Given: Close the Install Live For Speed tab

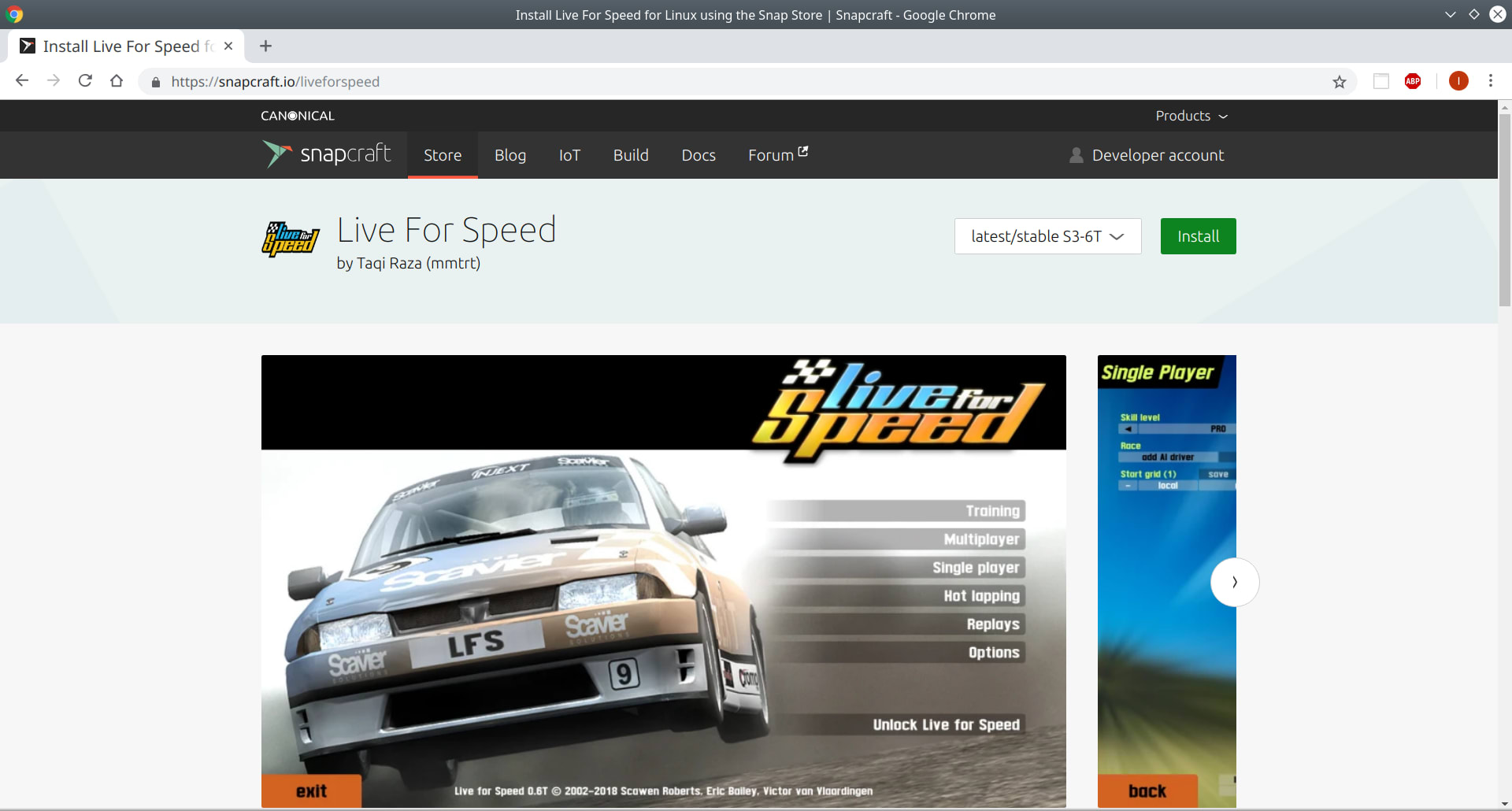Looking at the screenshot, I should (228, 46).
